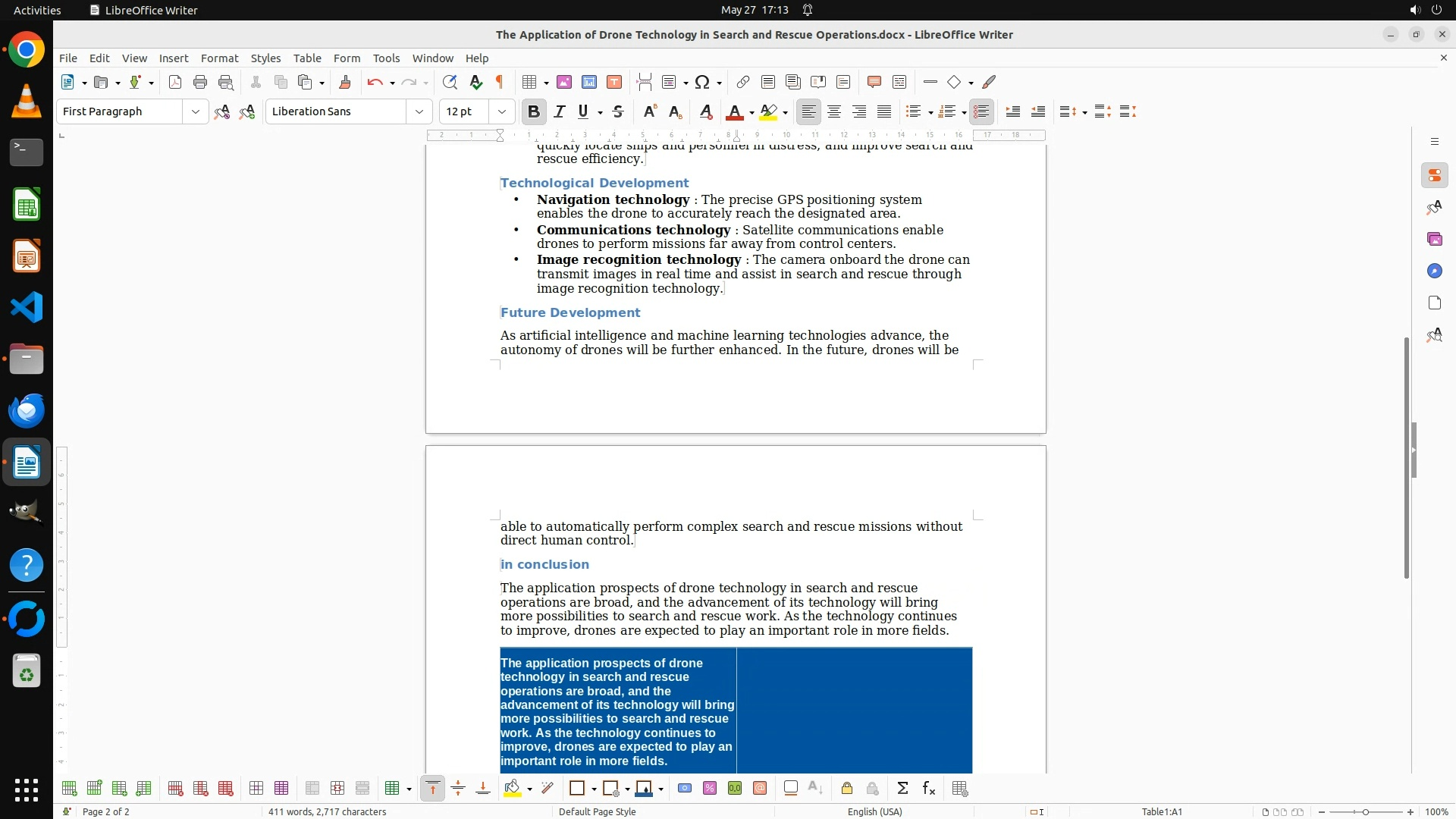Click the Insert Hyperlink icon

point(743,82)
